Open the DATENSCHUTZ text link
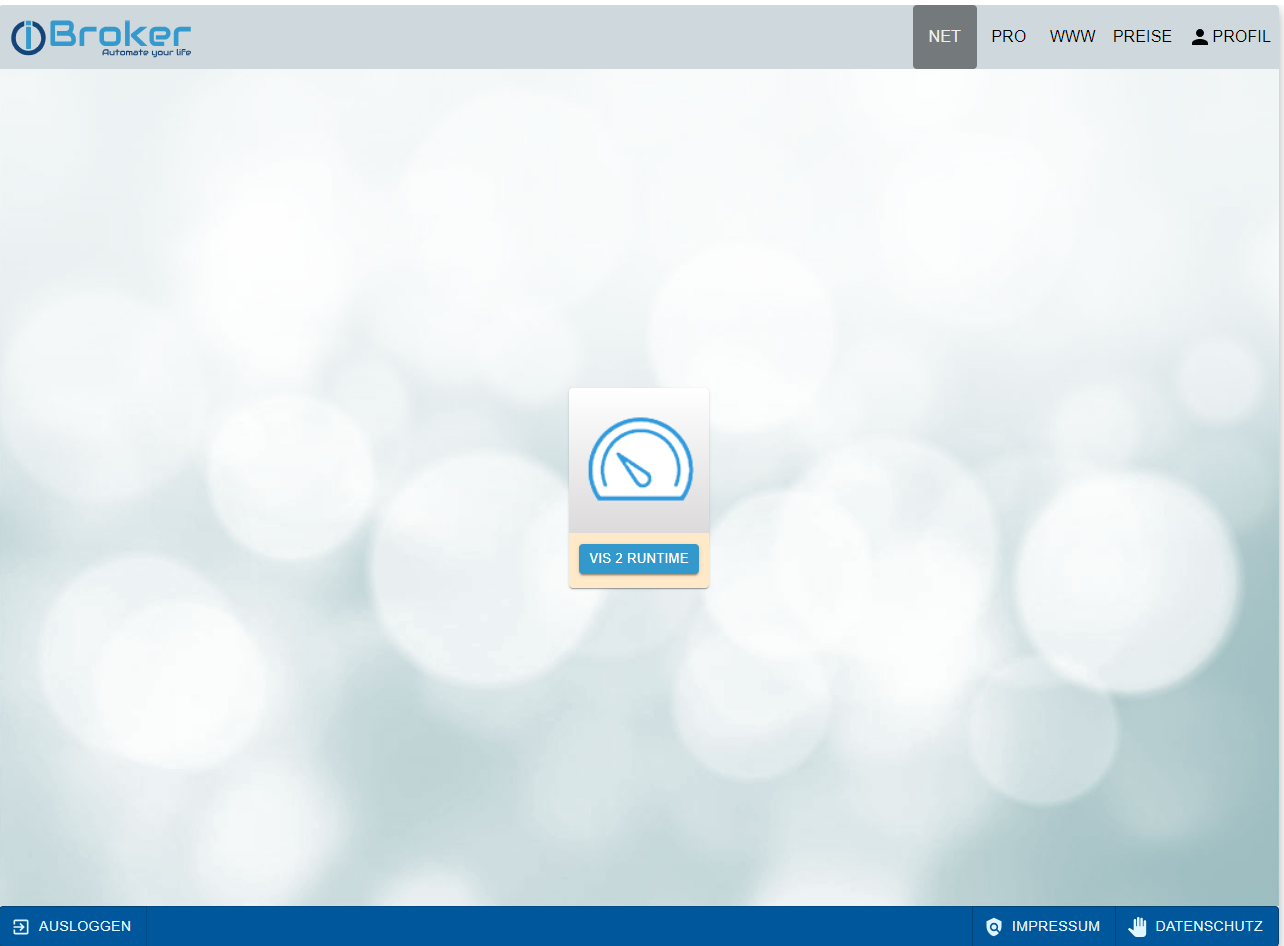The width and height of the screenshot is (1284, 946). (1208, 927)
